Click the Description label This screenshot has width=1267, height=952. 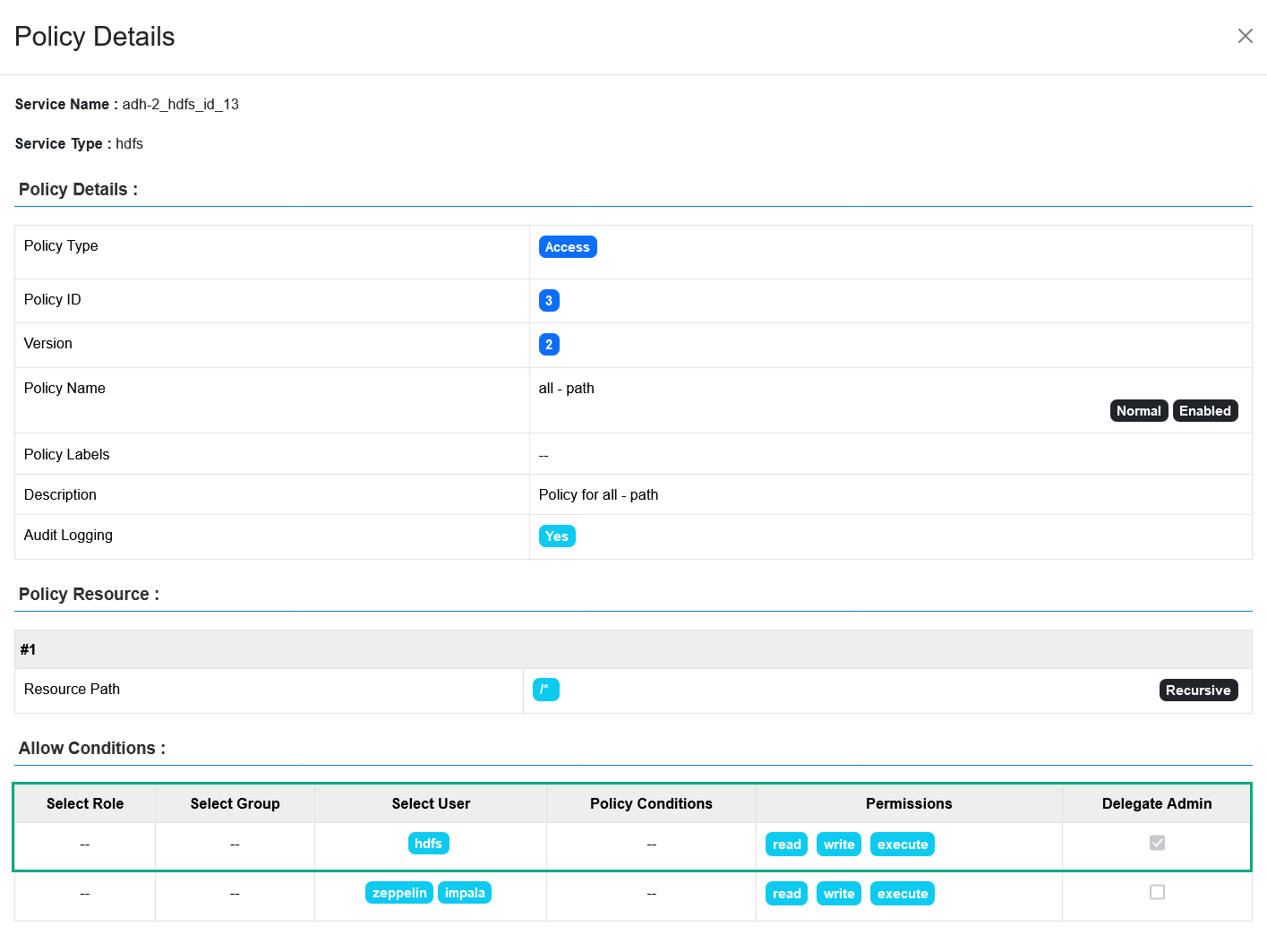tap(60, 495)
